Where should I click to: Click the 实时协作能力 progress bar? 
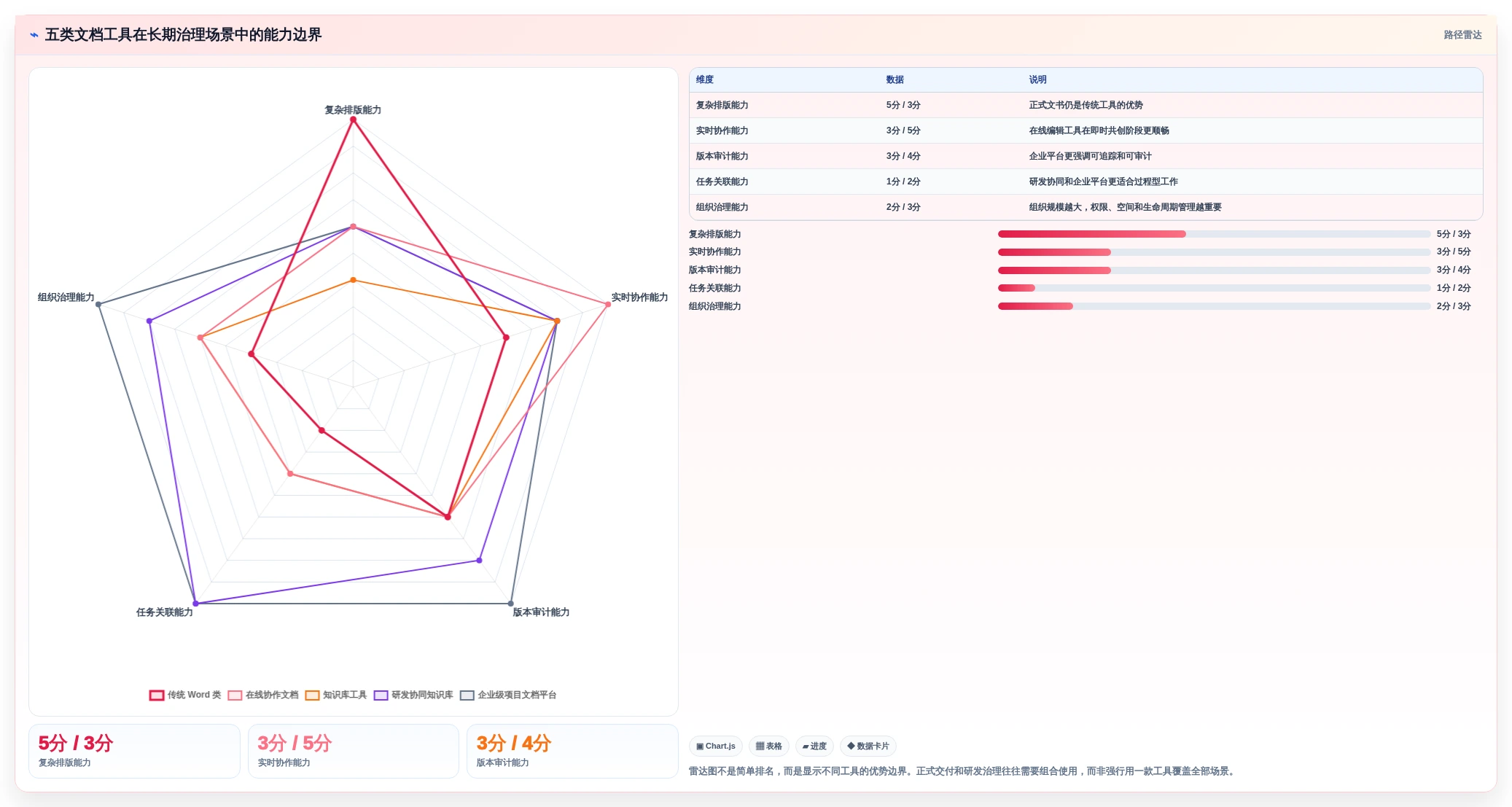coord(1214,252)
